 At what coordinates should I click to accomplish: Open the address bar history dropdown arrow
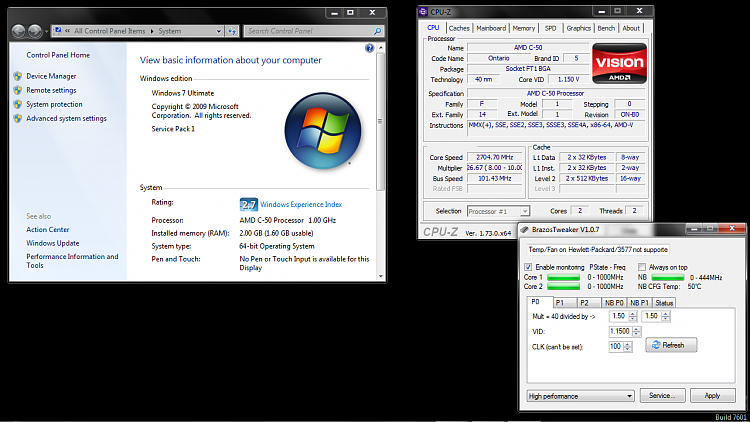pos(219,31)
